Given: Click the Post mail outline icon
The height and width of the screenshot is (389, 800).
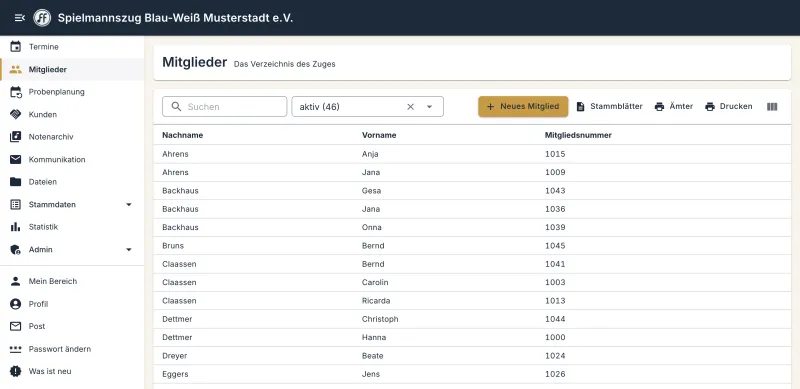Looking at the screenshot, I should 16,326.
